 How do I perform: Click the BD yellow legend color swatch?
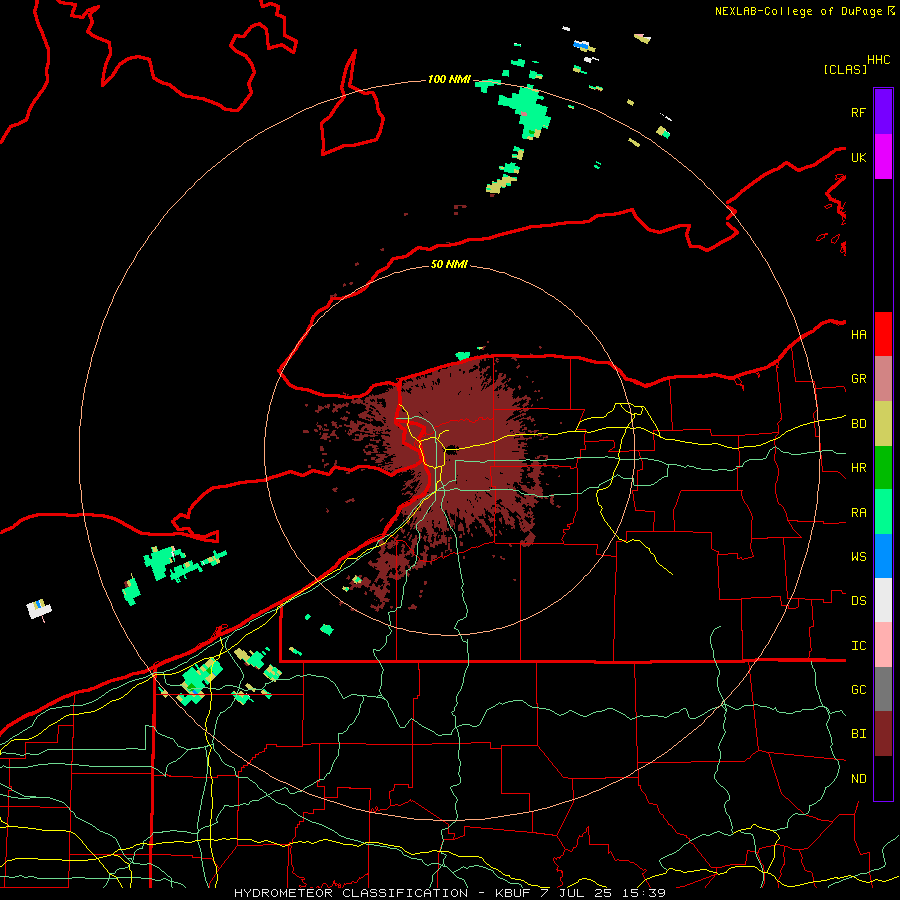(883, 423)
